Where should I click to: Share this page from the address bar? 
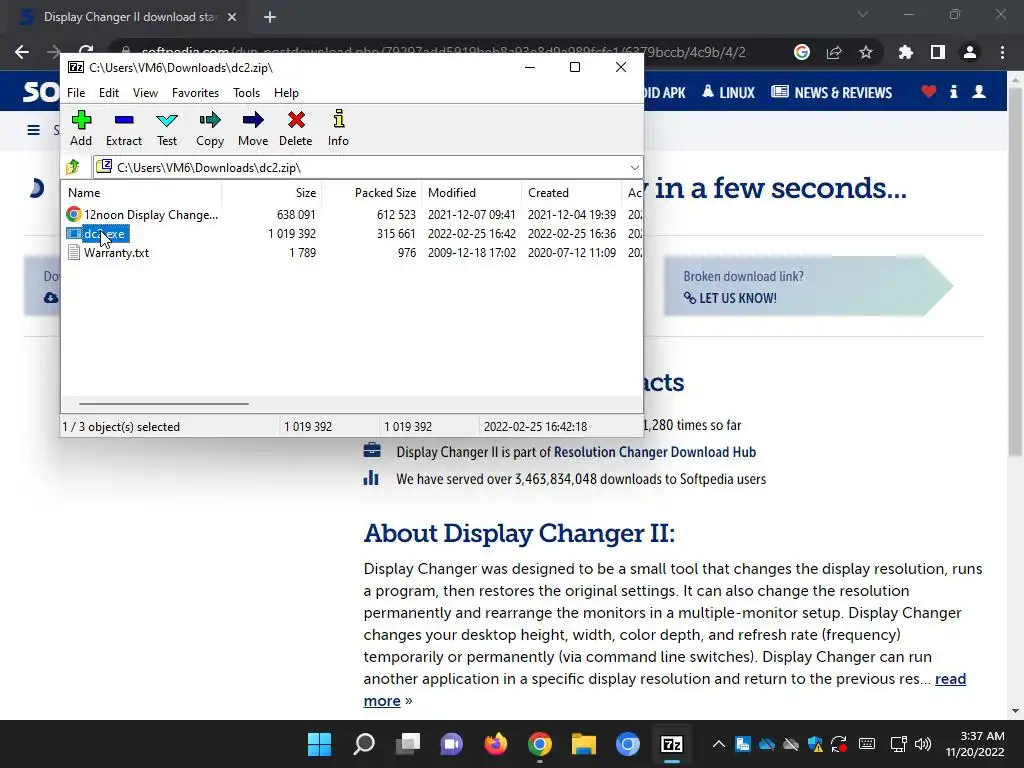pos(834,52)
